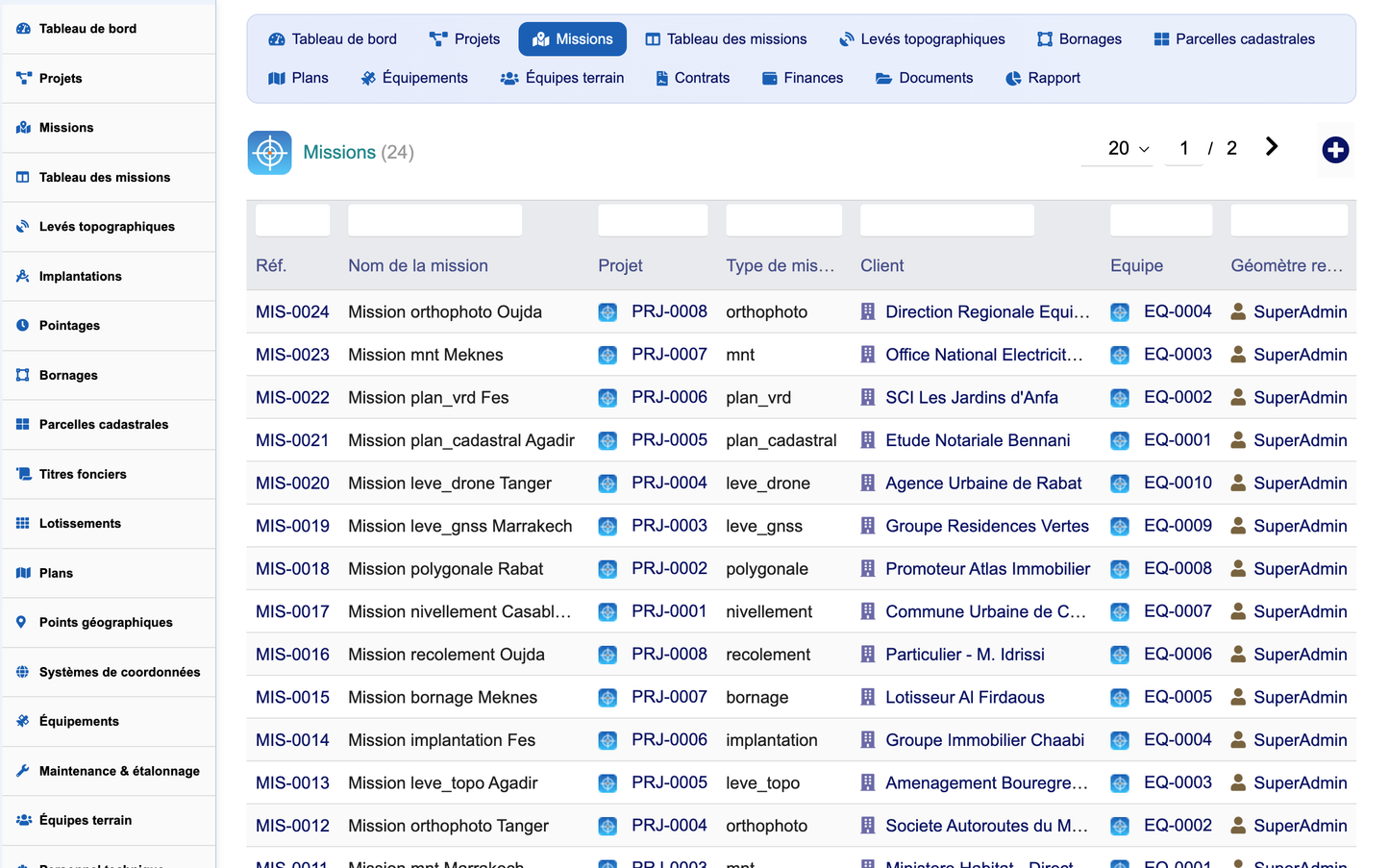Click 'Mission bornage Meknes' cell

[442, 697]
